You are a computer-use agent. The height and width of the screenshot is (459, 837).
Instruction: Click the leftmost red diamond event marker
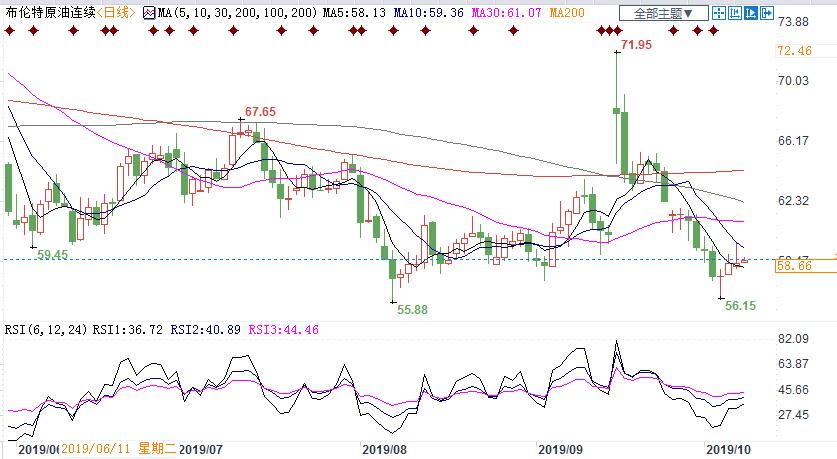(8, 31)
